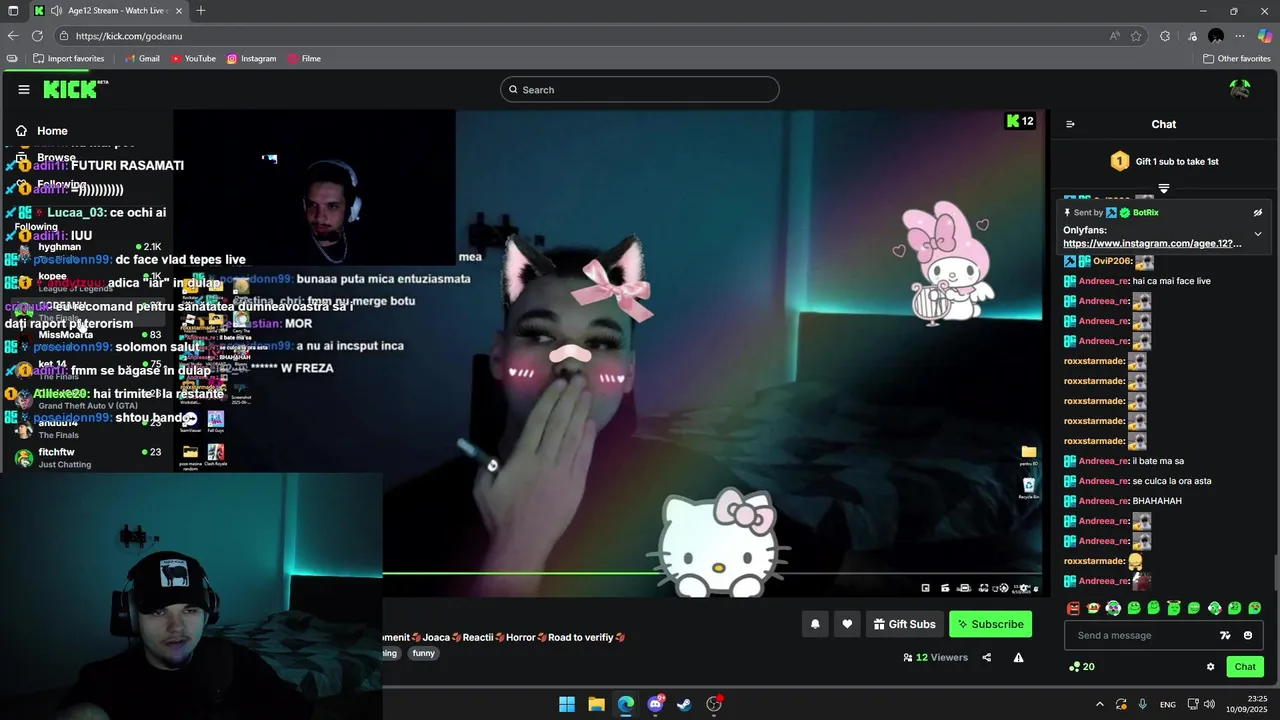Toggle mini player mode icon
The width and height of the screenshot is (1280, 720).
point(926,588)
